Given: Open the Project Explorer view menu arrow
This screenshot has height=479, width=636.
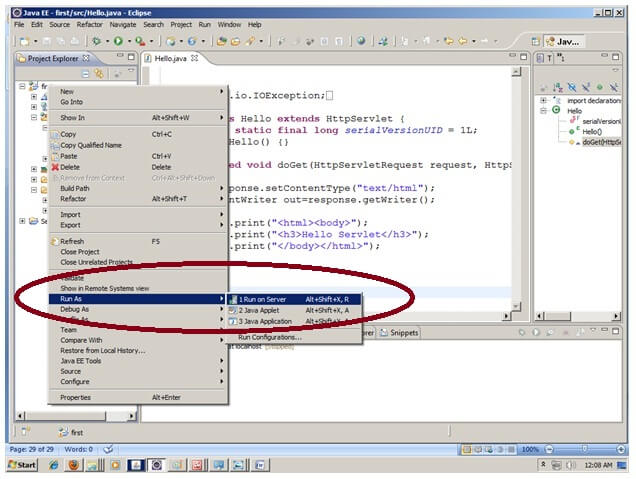Looking at the screenshot, I should pyautogui.click(x=131, y=71).
